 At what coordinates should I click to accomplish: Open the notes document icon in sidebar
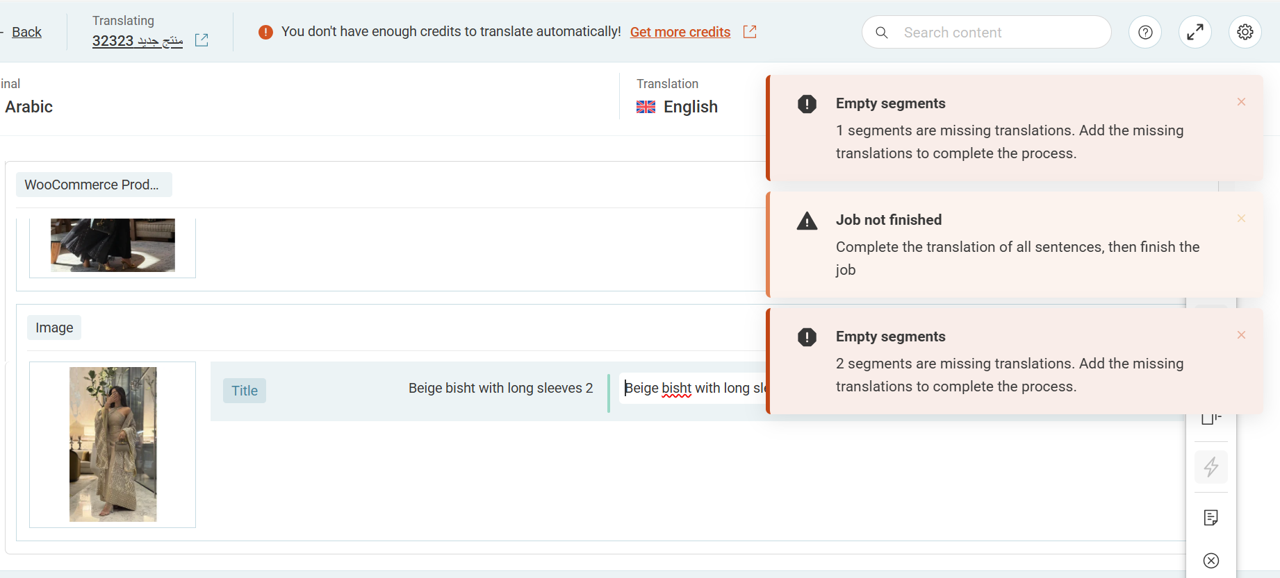pyautogui.click(x=1211, y=517)
